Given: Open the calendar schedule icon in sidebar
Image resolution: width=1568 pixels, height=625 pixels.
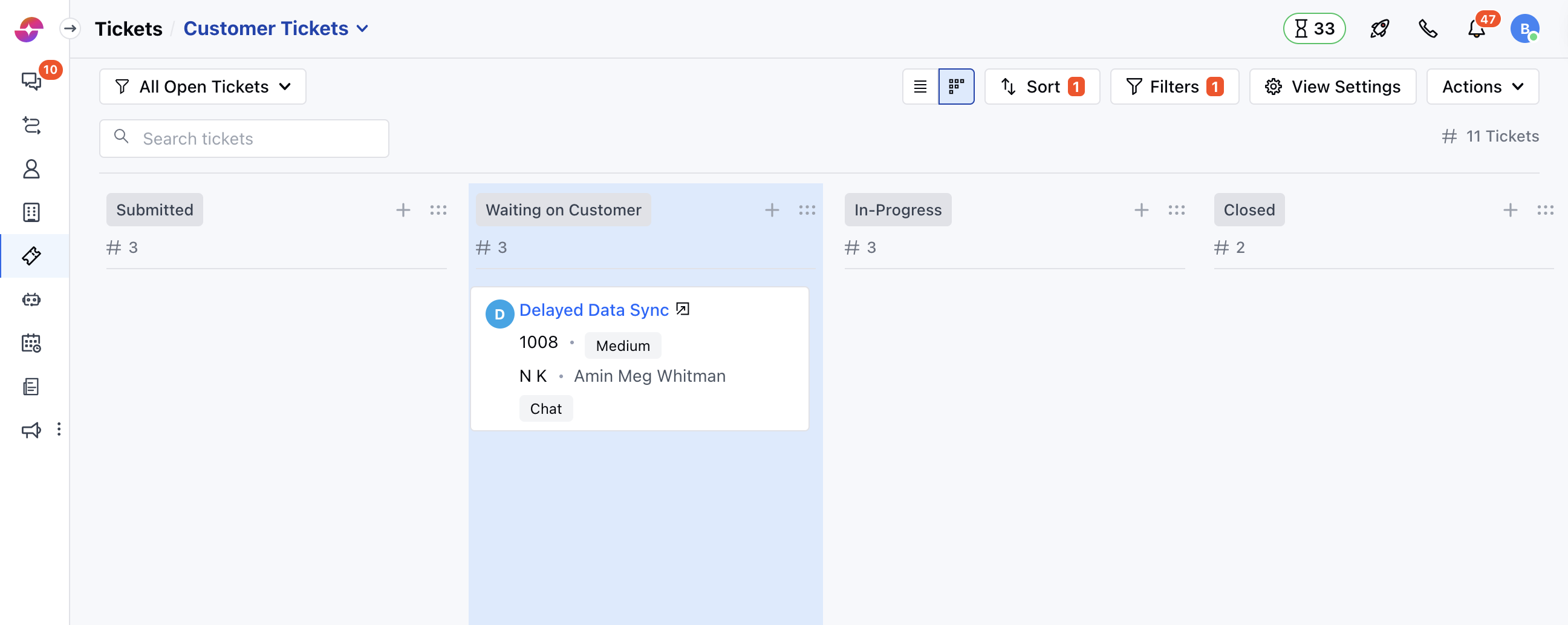Looking at the screenshot, I should [x=31, y=343].
